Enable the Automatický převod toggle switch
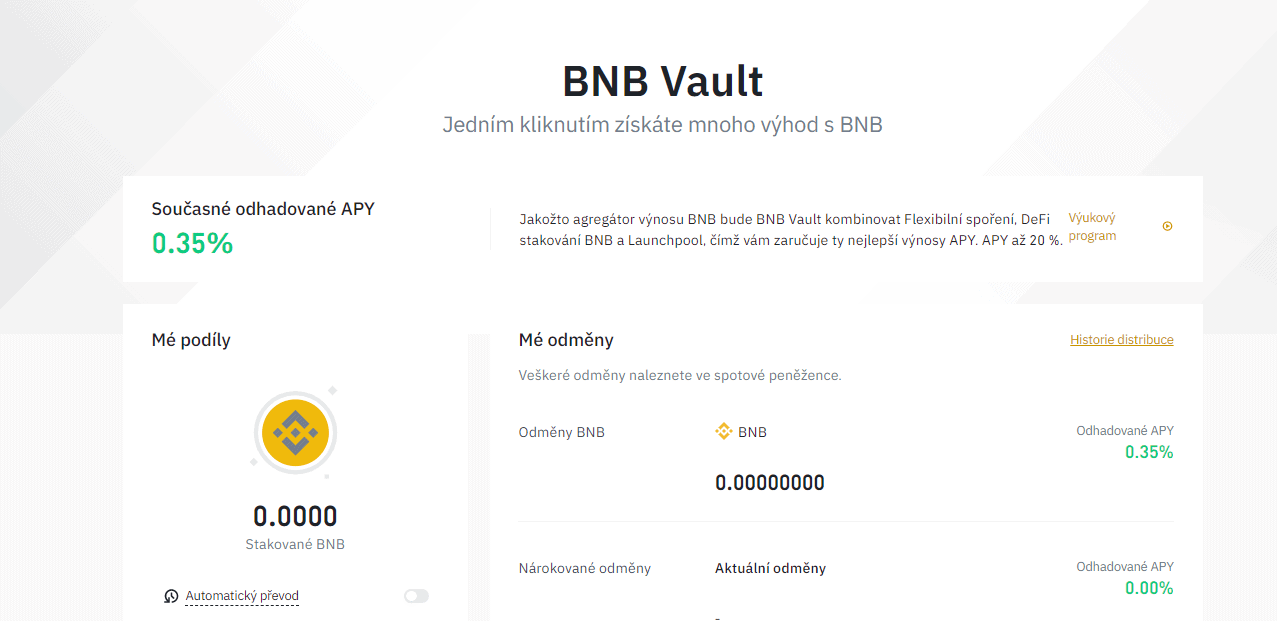1277x621 pixels. (x=416, y=596)
